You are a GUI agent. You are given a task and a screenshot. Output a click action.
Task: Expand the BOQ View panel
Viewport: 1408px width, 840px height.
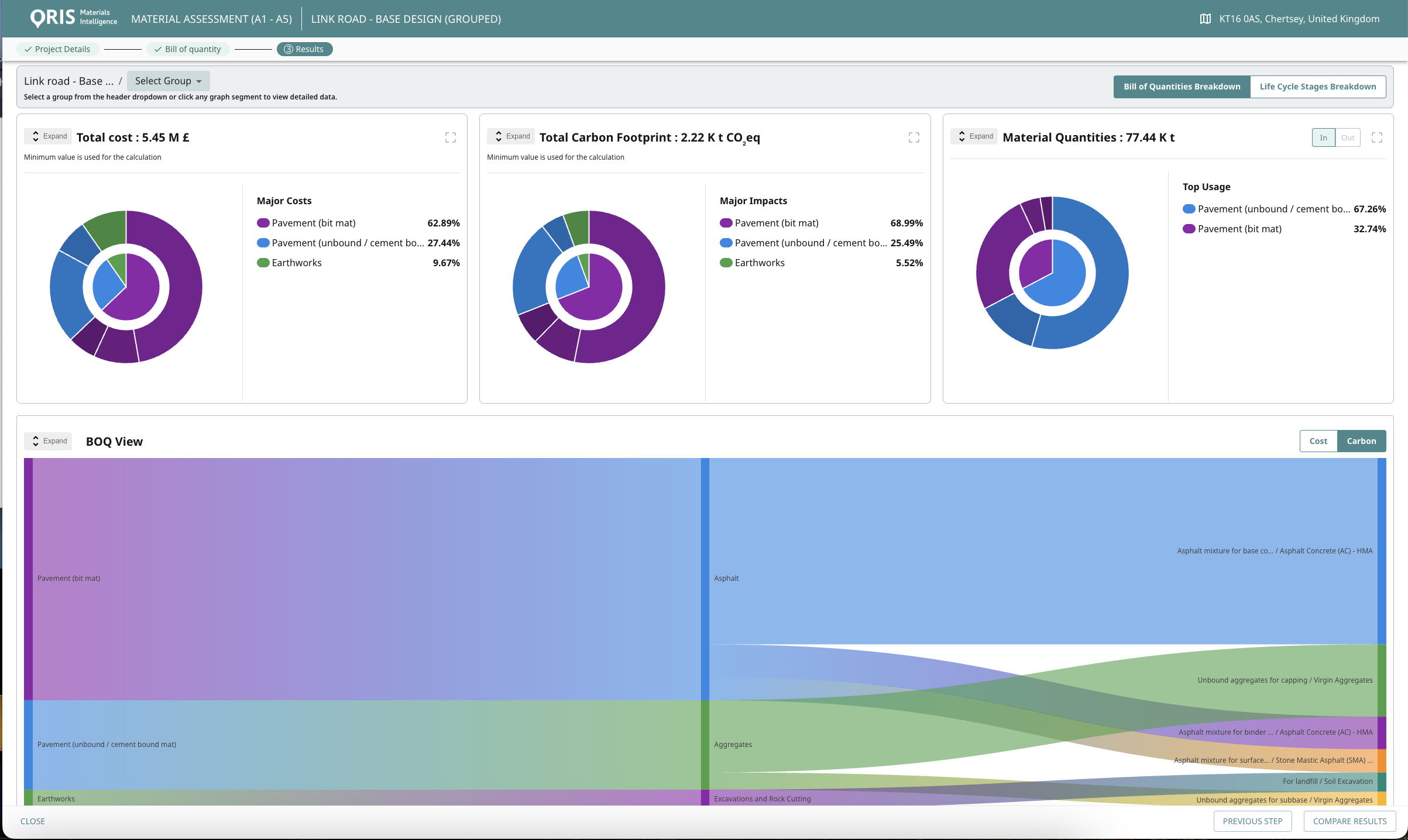point(48,441)
